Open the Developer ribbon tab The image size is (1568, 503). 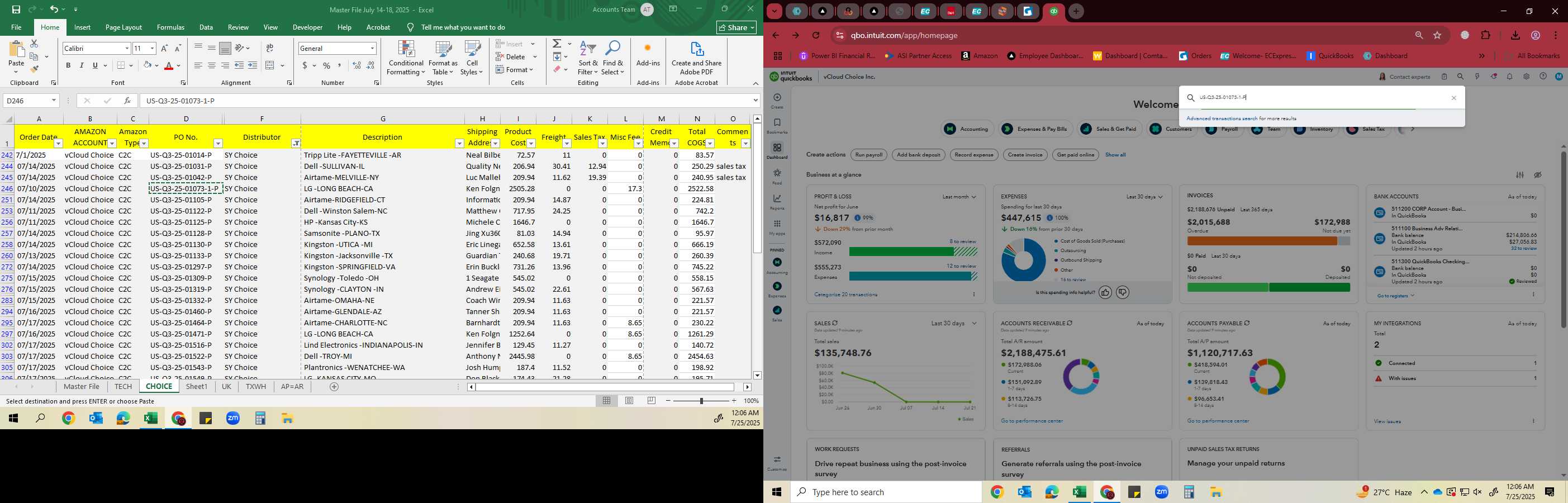pyautogui.click(x=307, y=27)
